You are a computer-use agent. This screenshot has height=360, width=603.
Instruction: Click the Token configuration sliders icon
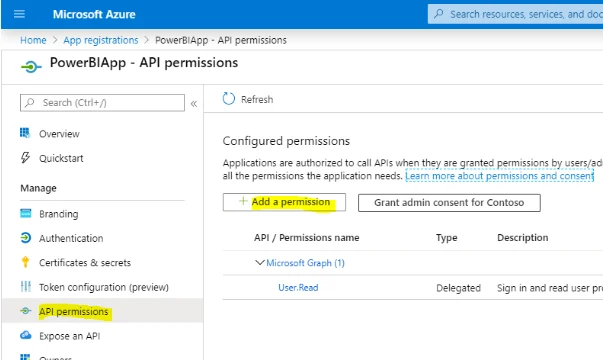(25, 287)
